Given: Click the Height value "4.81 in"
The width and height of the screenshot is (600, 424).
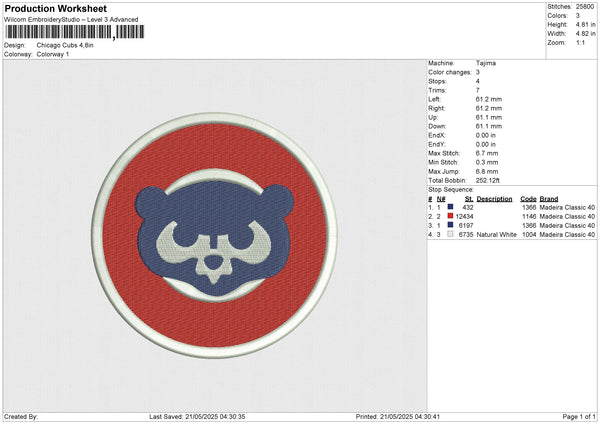Looking at the screenshot, I should point(586,24).
